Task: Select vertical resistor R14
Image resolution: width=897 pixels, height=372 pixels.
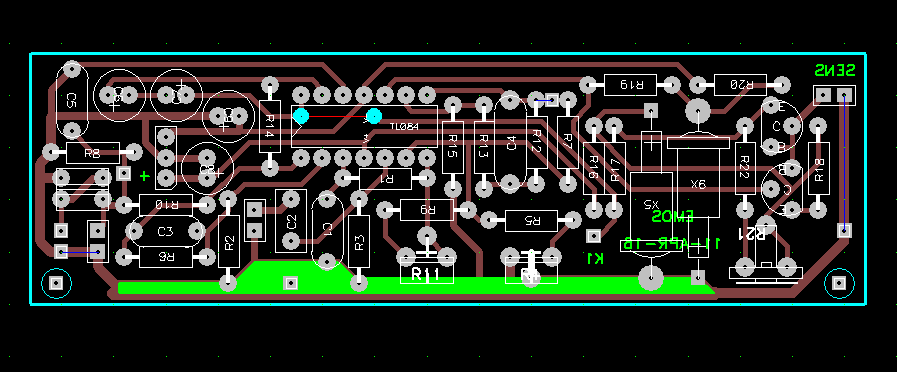Action: [270, 126]
